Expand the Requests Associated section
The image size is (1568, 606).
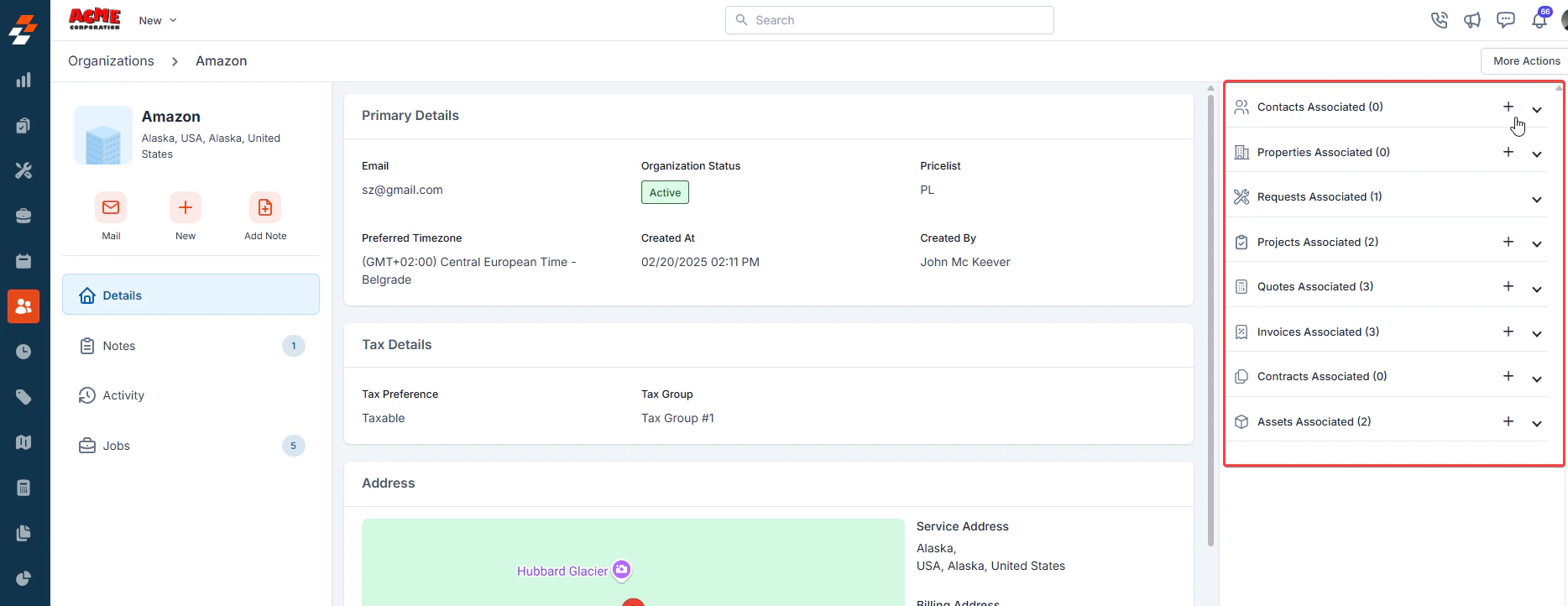point(1537,200)
